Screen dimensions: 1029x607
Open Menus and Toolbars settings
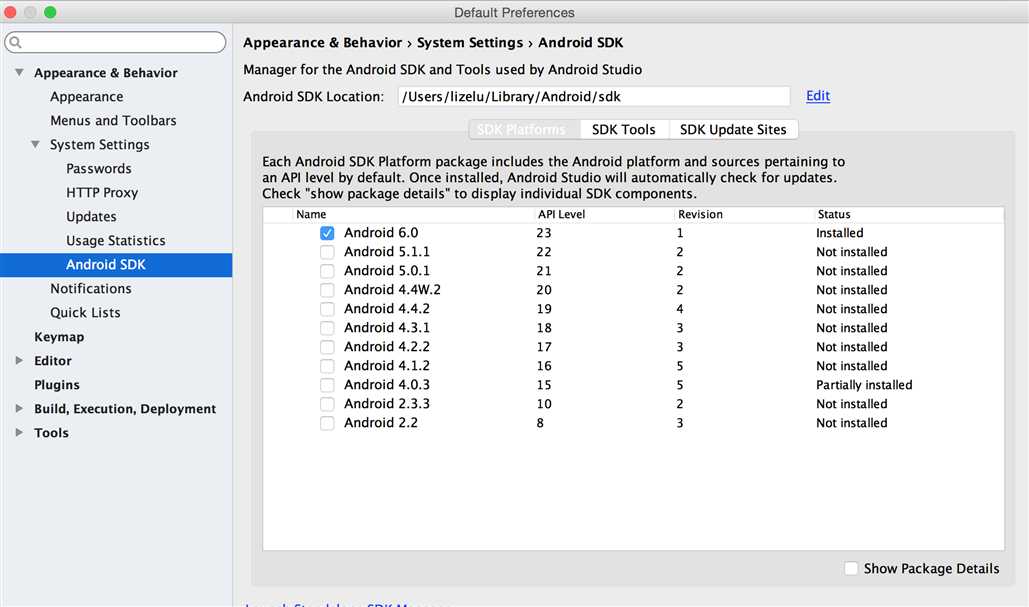pyautogui.click(x=114, y=121)
